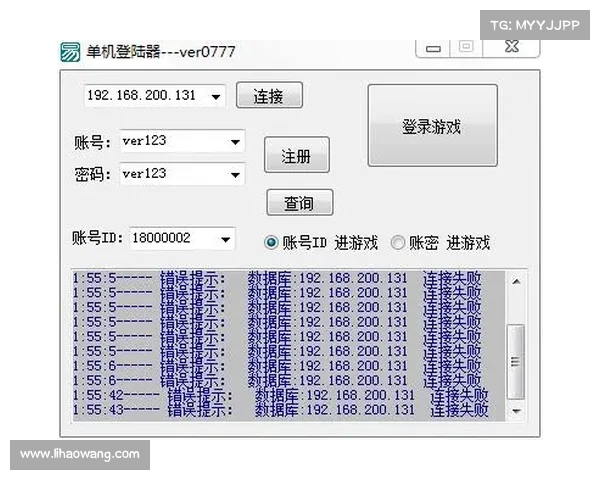Click the disabled maximize window button

[466, 47]
